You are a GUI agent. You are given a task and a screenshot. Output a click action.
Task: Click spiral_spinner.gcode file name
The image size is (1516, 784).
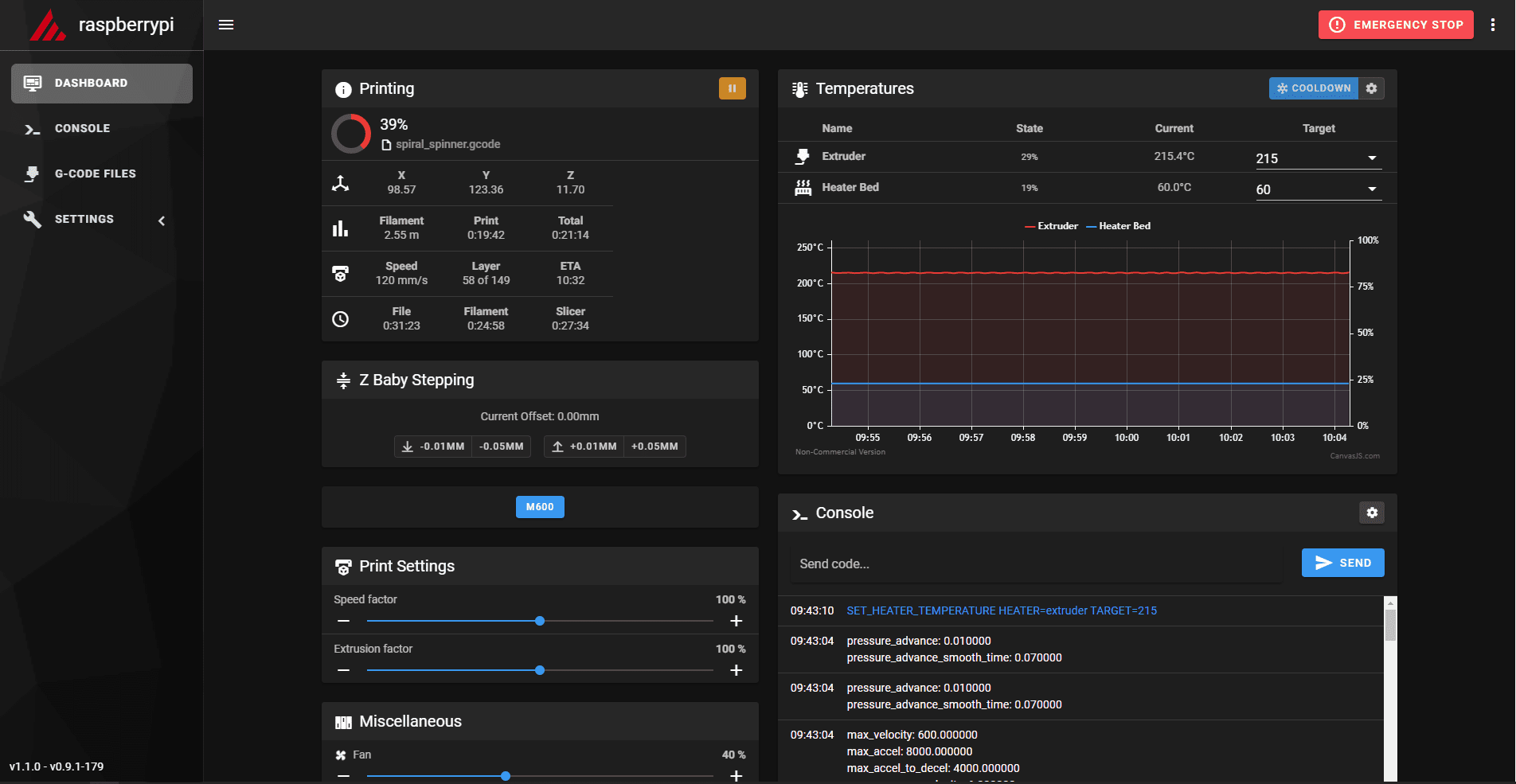click(447, 144)
